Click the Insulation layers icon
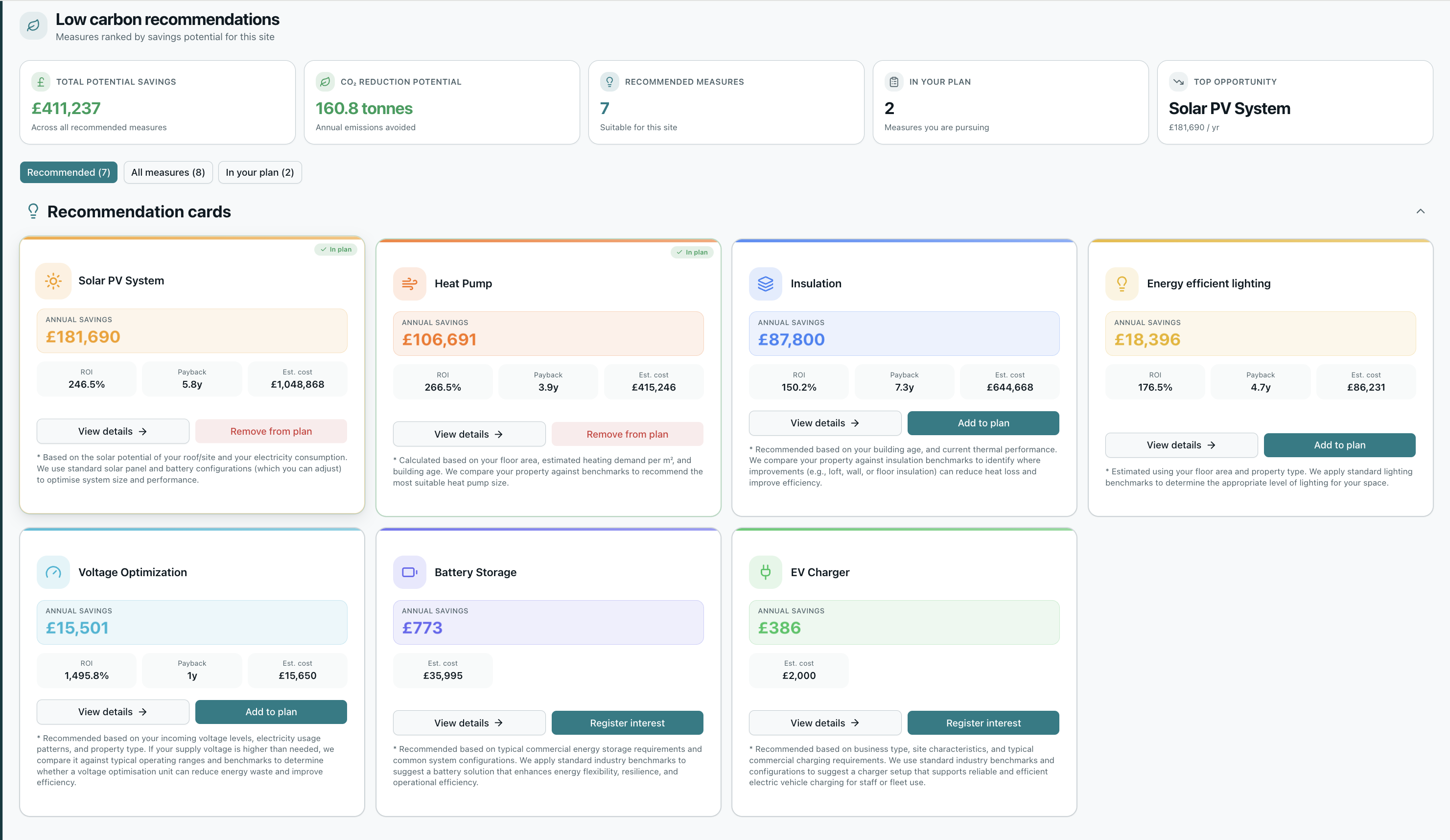 (765, 283)
